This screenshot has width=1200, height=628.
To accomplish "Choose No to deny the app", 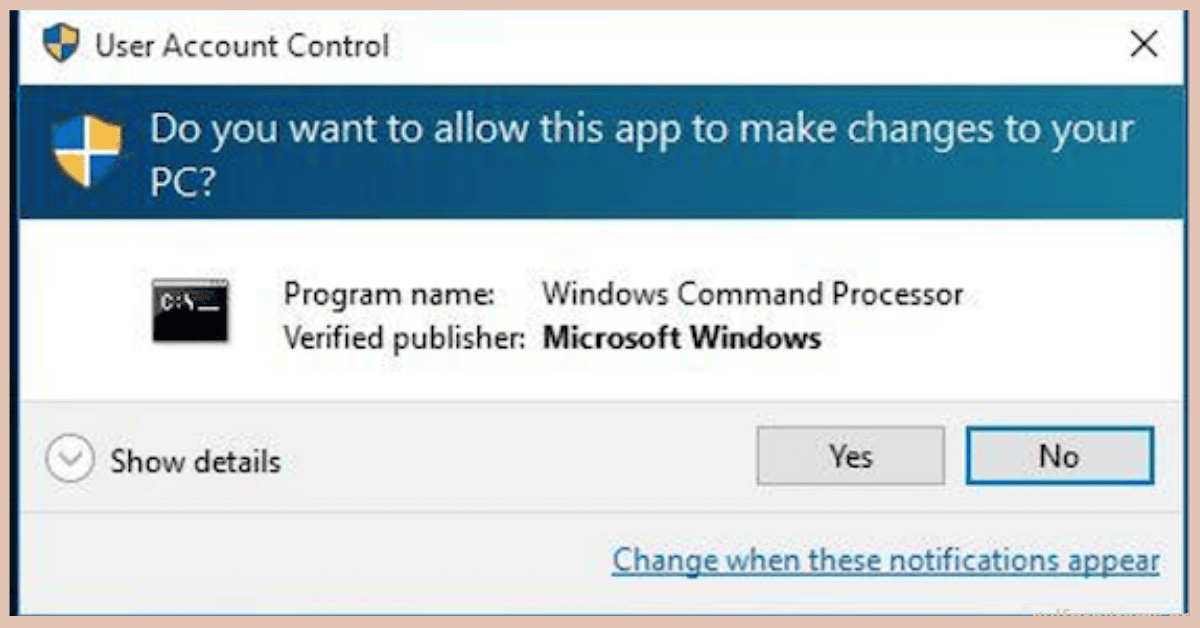I will (x=1060, y=456).
